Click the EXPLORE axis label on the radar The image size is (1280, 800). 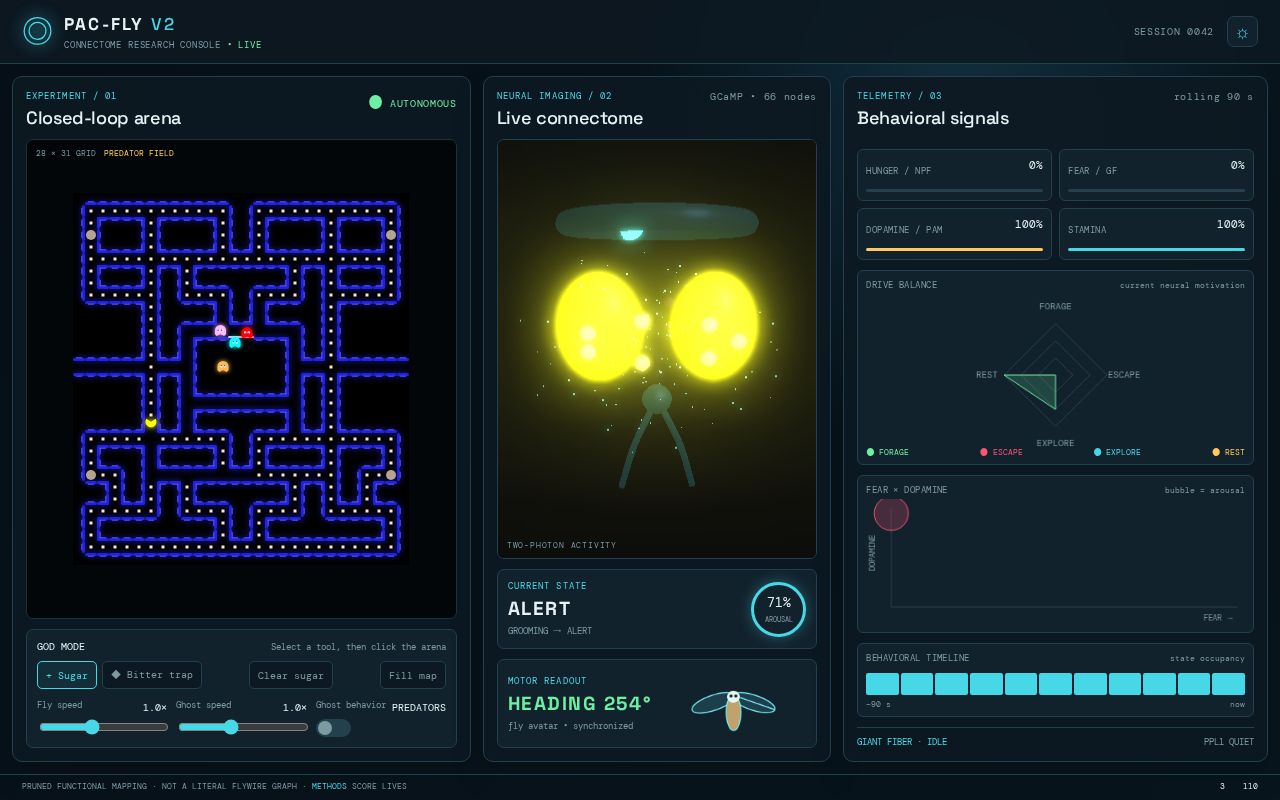click(1055, 443)
